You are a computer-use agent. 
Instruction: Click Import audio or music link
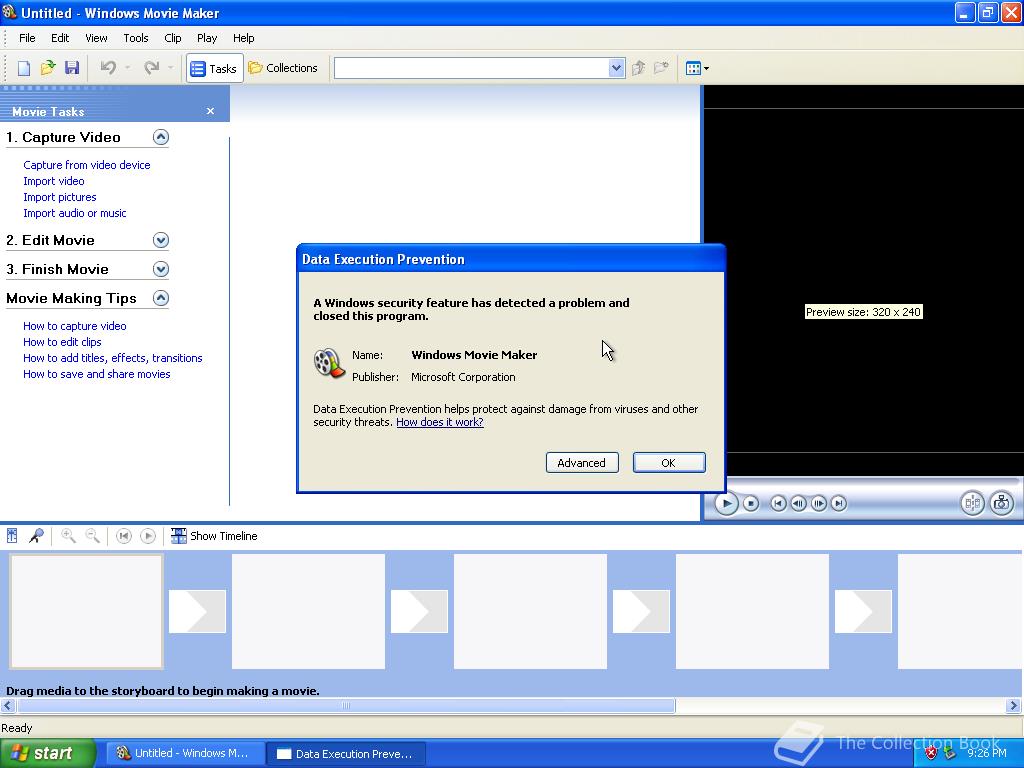click(74, 213)
